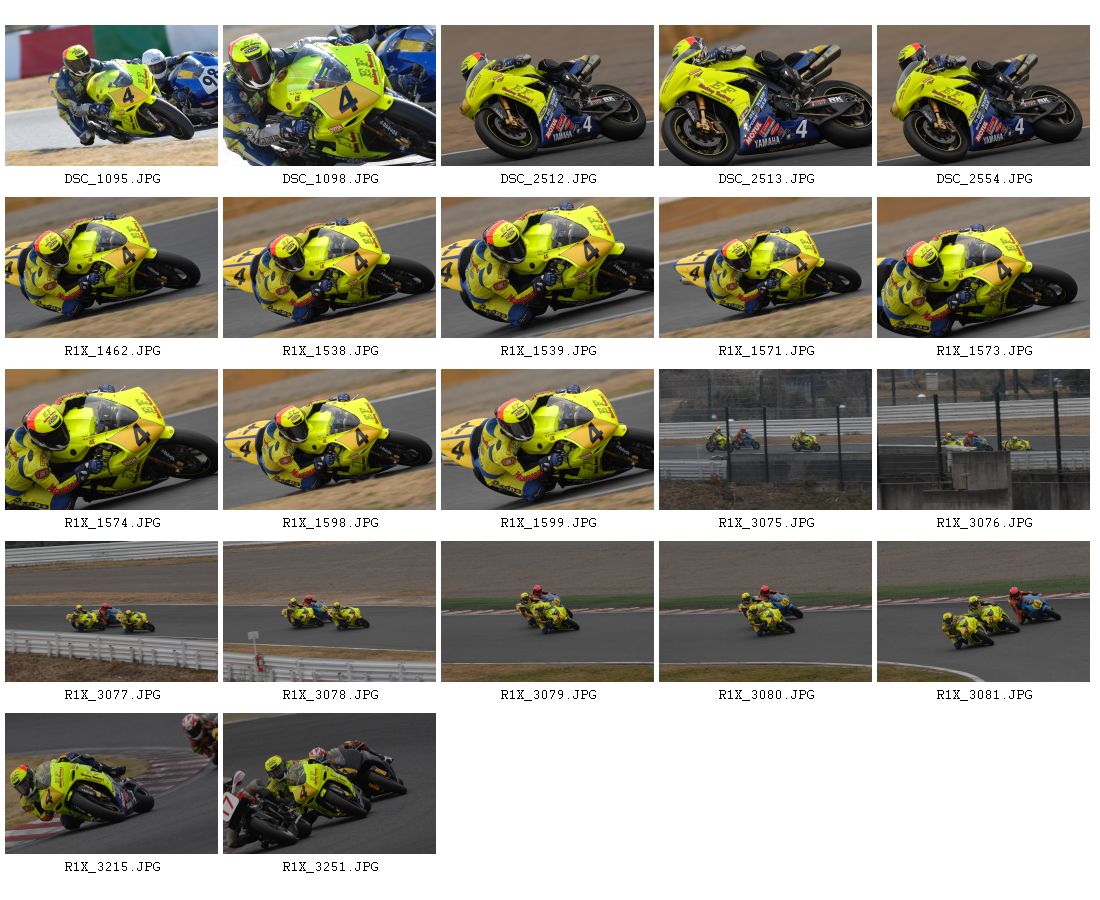Select the R1X_3215.JPG thumbnail
Viewport: 1100px width, 900px height.
[x=112, y=784]
